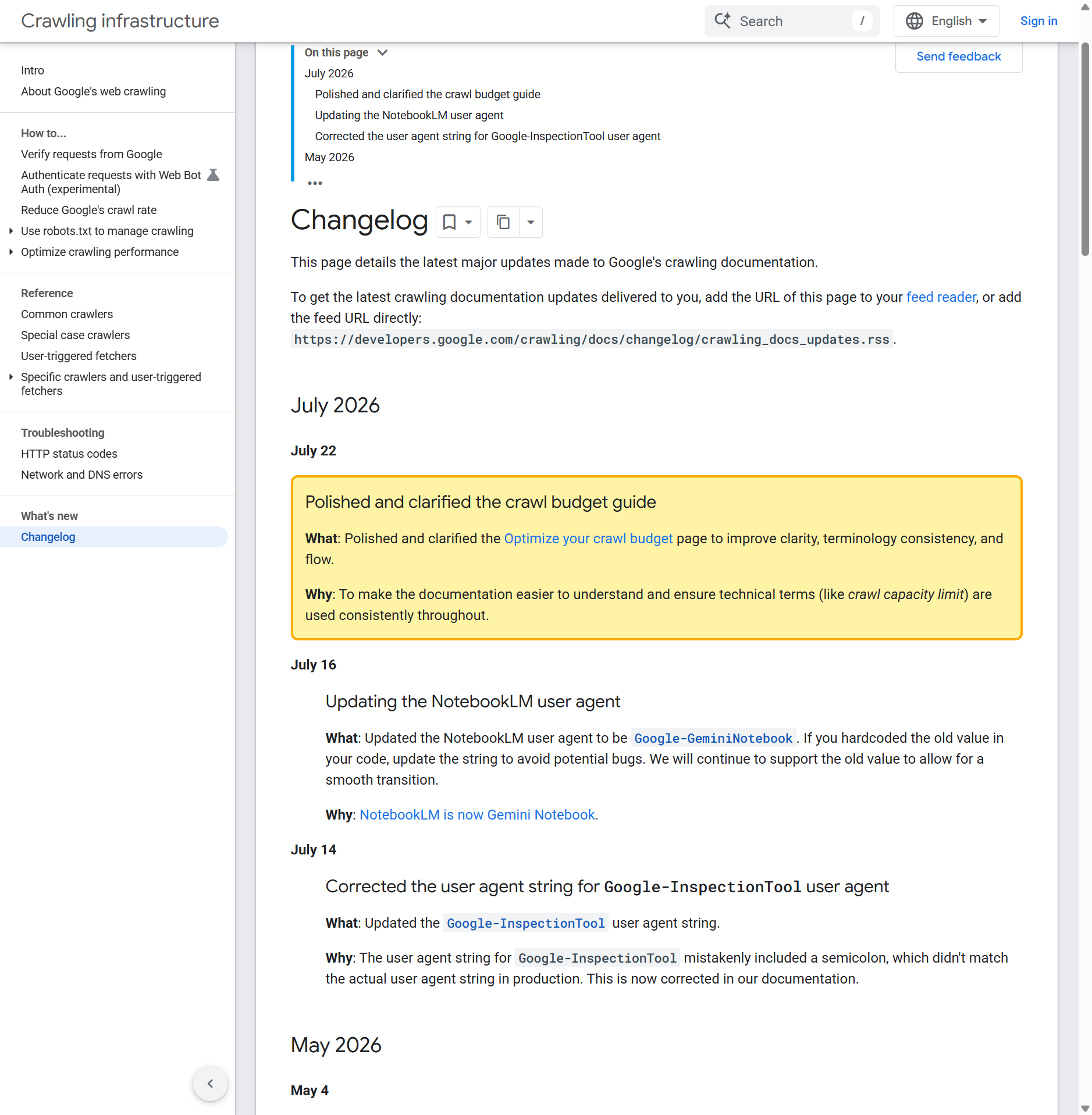This screenshot has width=1092, height=1115.
Task: Open the Optimize your crawl budget link
Action: click(588, 539)
